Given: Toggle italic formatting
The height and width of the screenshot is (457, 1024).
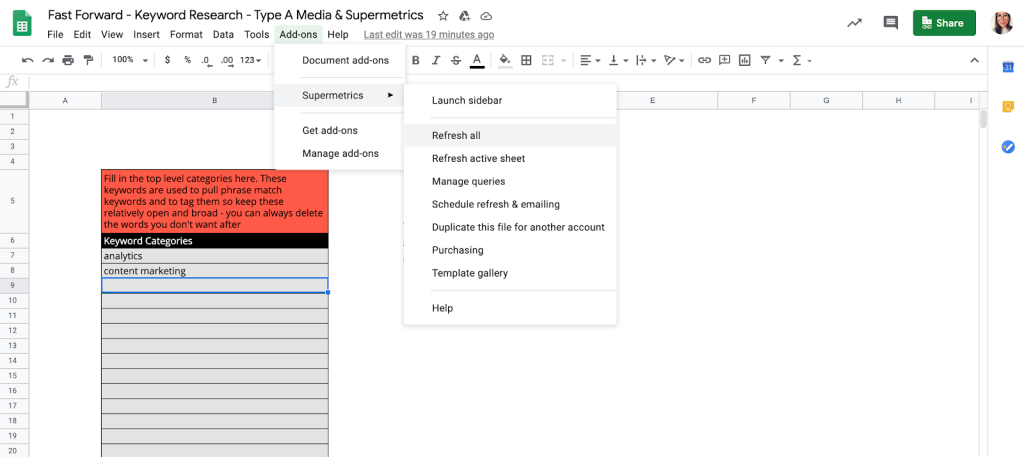Looking at the screenshot, I should tap(436, 60).
